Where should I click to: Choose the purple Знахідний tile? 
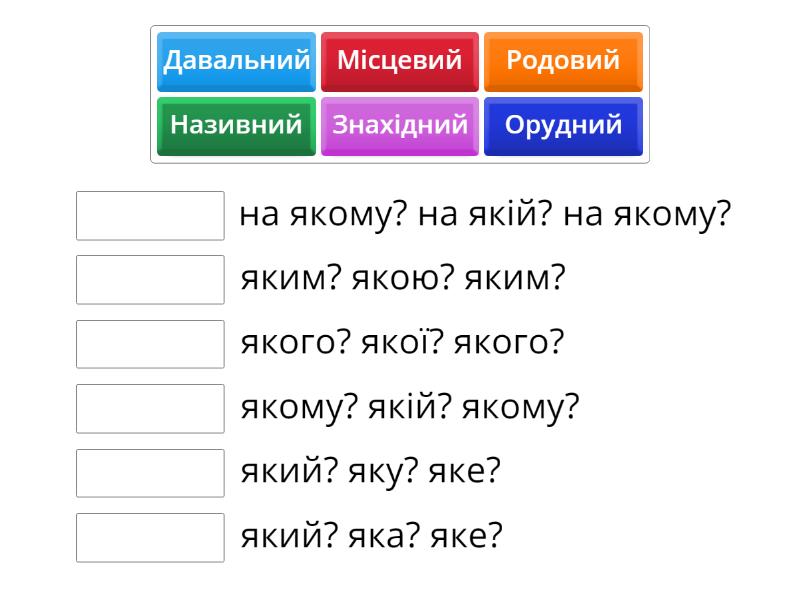coord(399,126)
